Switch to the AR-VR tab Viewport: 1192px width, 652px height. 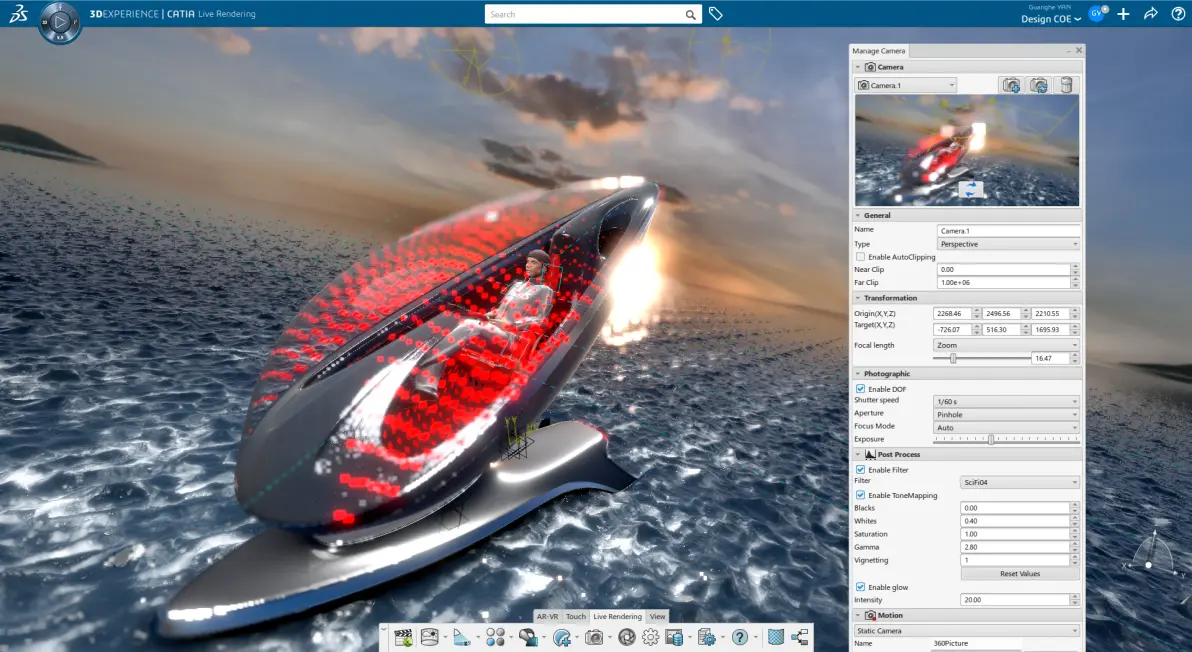click(547, 616)
